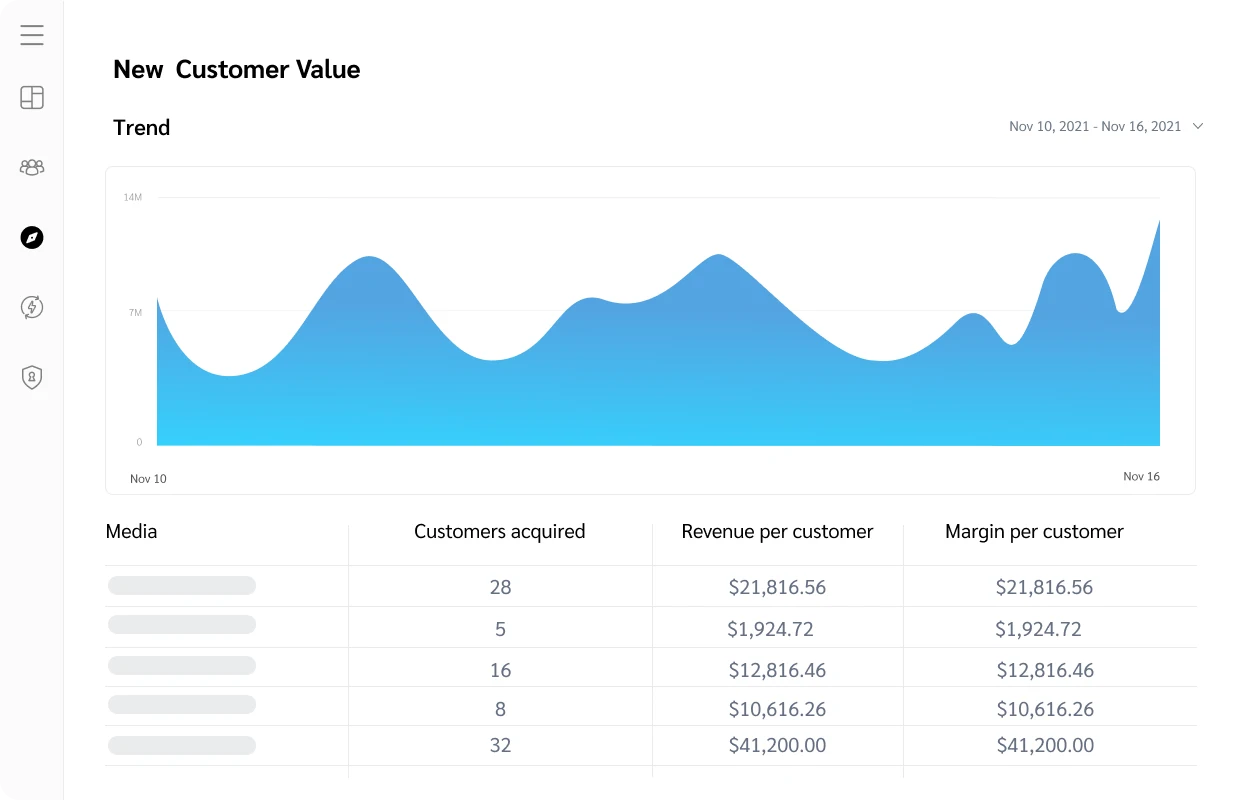Image resolution: width=1250 pixels, height=800 pixels.
Task: Select the dashboard layout icon
Action: [x=31, y=97]
